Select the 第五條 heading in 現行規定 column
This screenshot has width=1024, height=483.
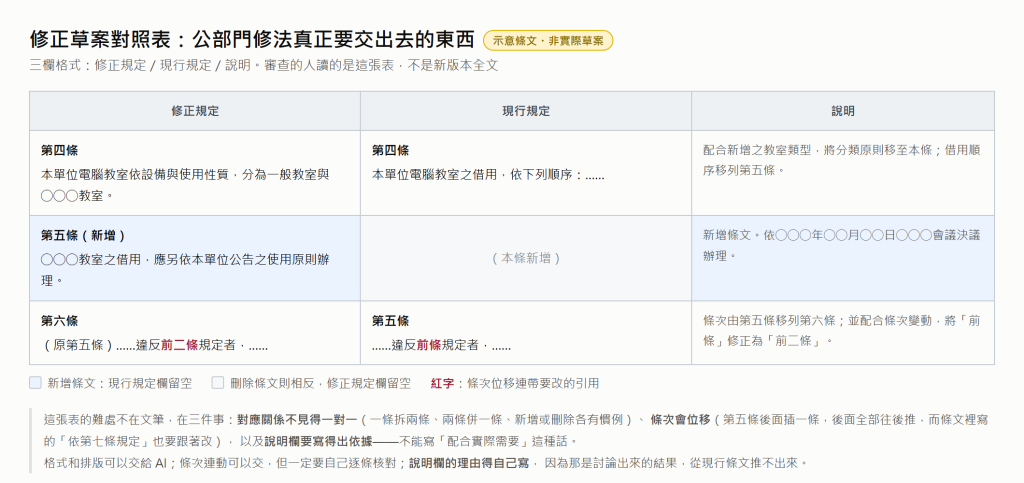click(x=391, y=320)
